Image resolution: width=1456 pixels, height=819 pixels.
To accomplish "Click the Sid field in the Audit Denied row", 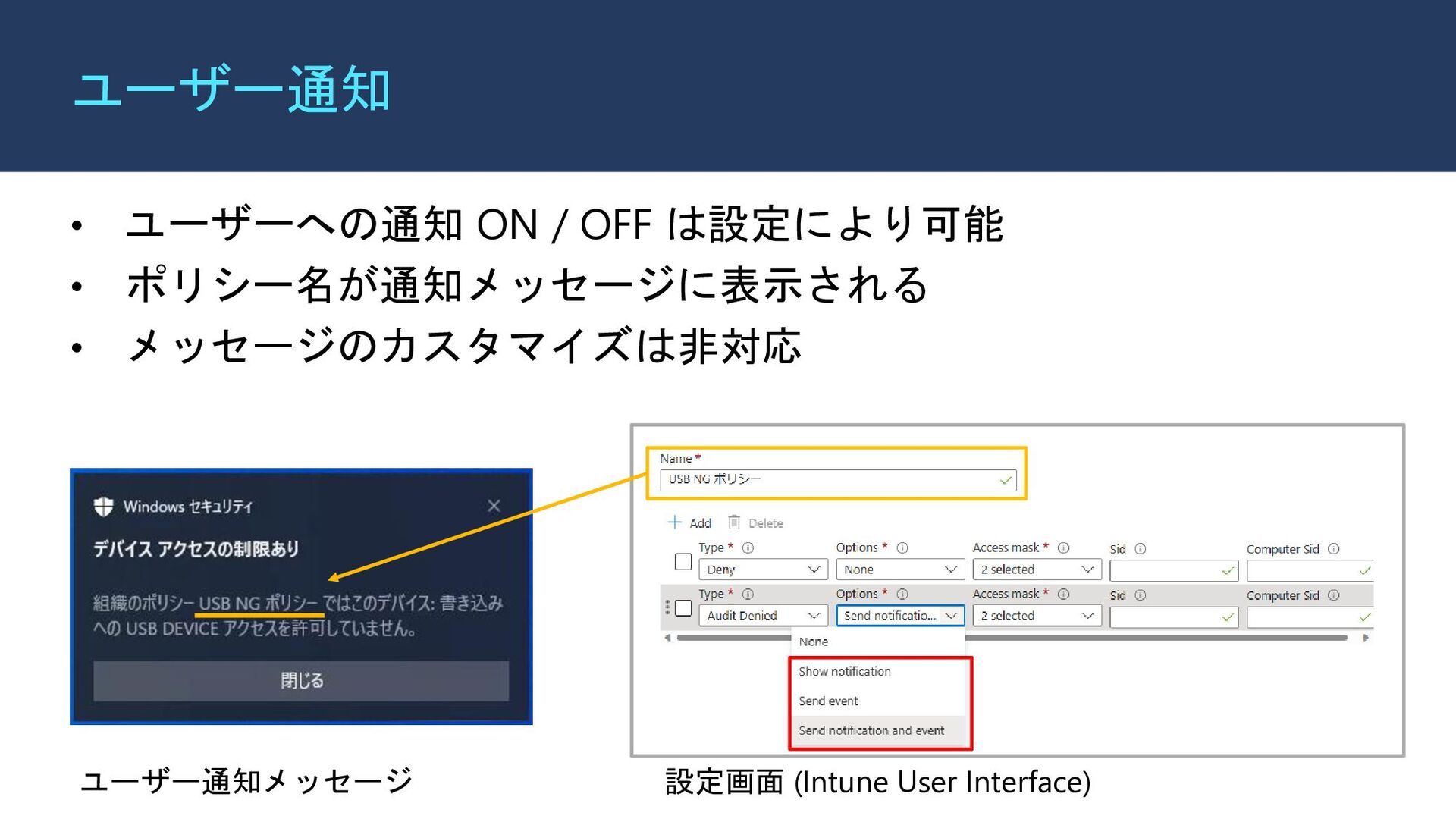I will pyautogui.click(x=1174, y=617).
